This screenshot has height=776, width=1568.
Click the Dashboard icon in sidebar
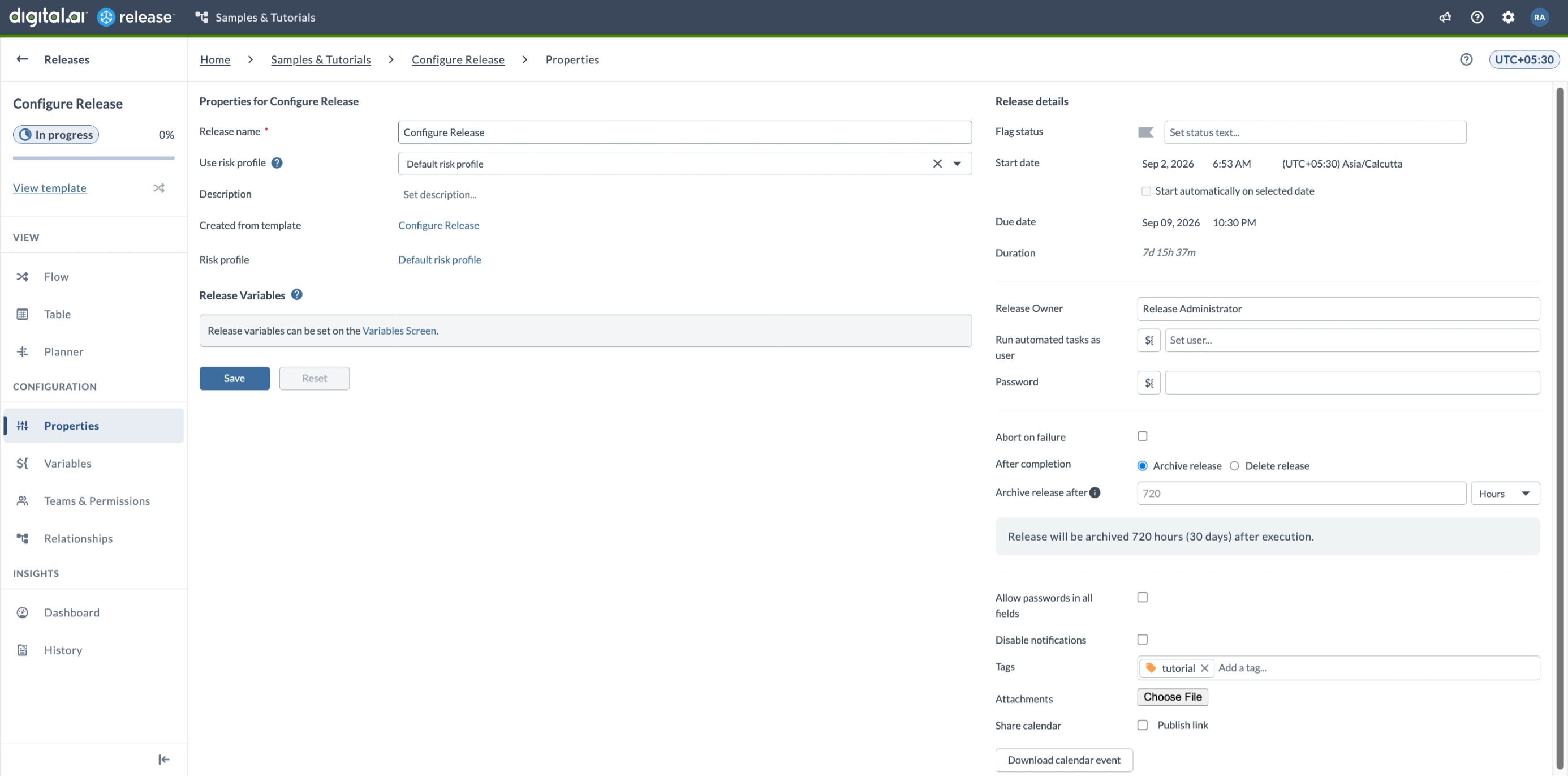point(23,612)
